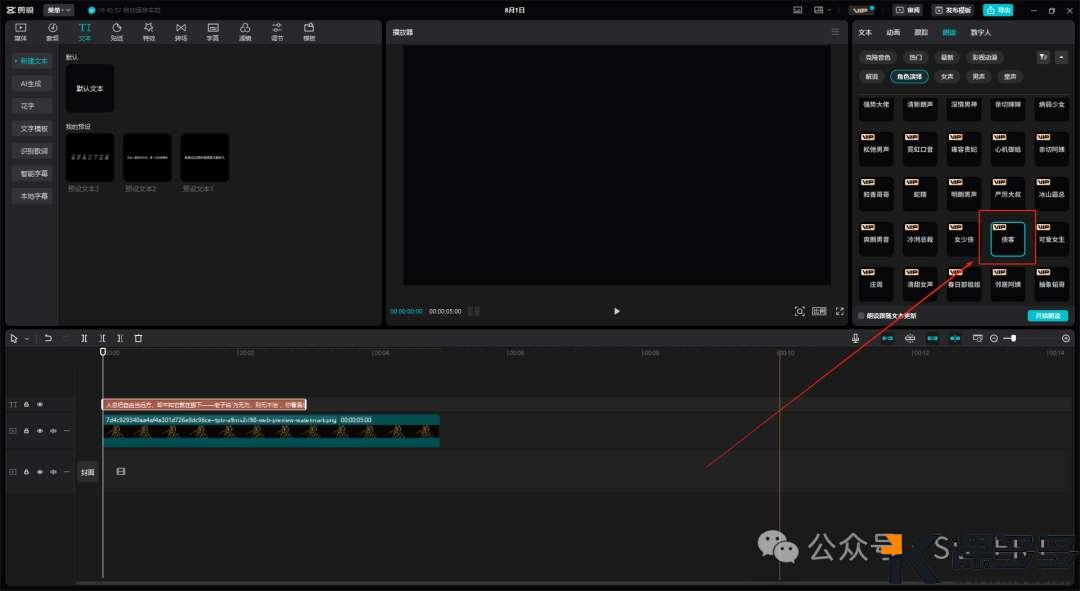Open the Effects (特效) panel icon
The image size is (1080, 591).
tap(148, 31)
